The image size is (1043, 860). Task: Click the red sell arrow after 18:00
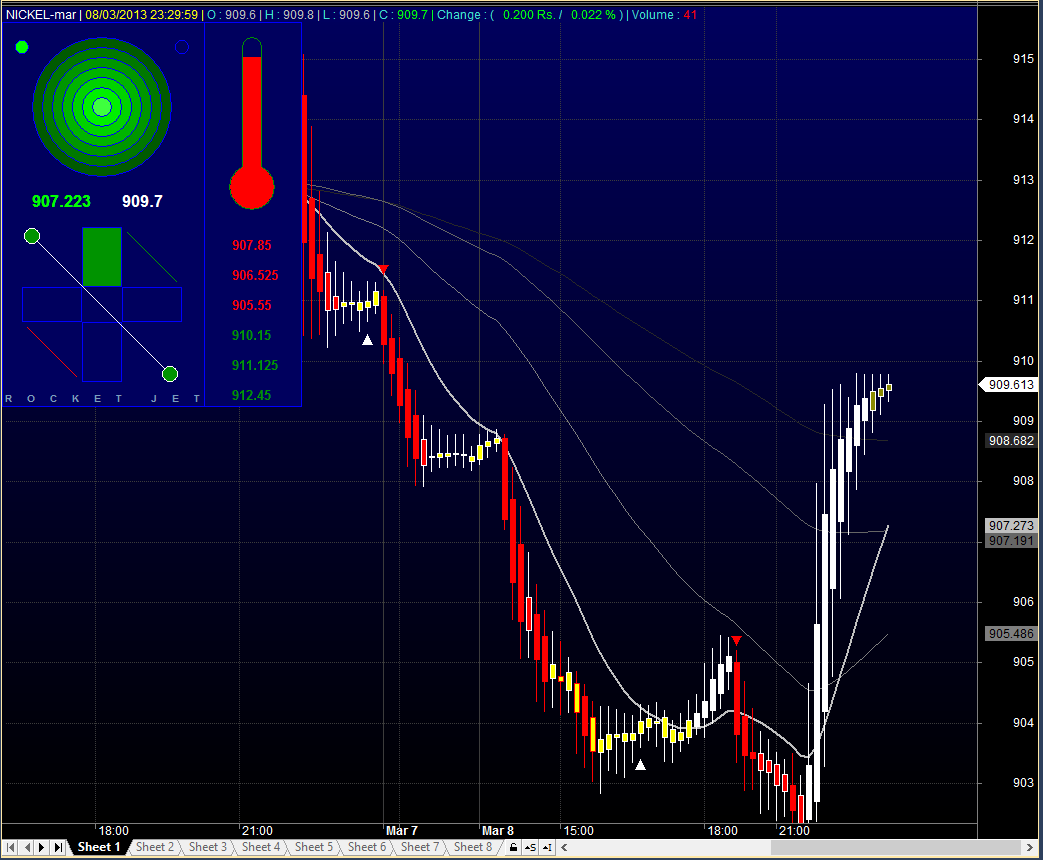click(736, 641)
